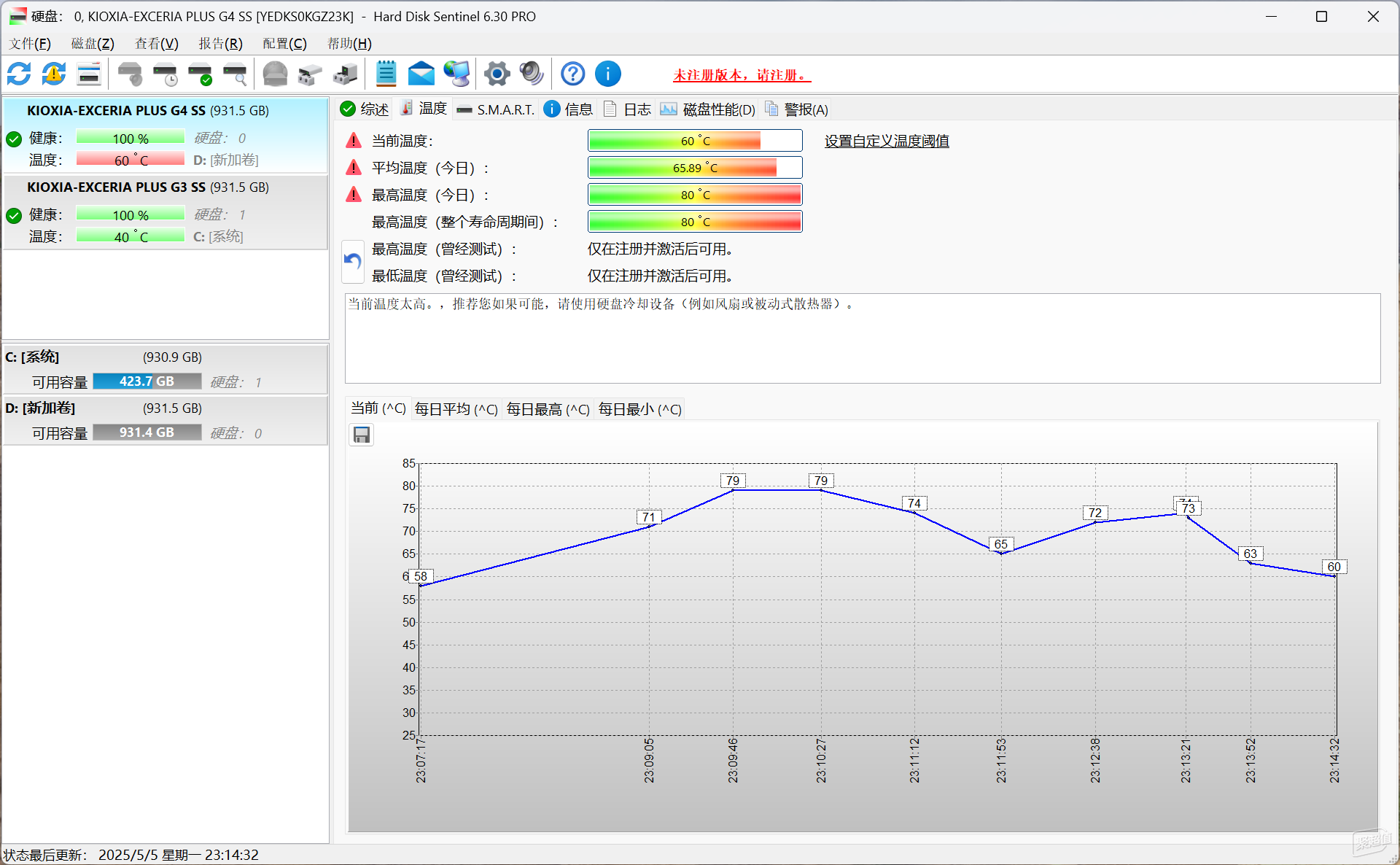Click the two-drive copy icon
The width and height of the screenshot is (1400, 865).
[310, 74]
